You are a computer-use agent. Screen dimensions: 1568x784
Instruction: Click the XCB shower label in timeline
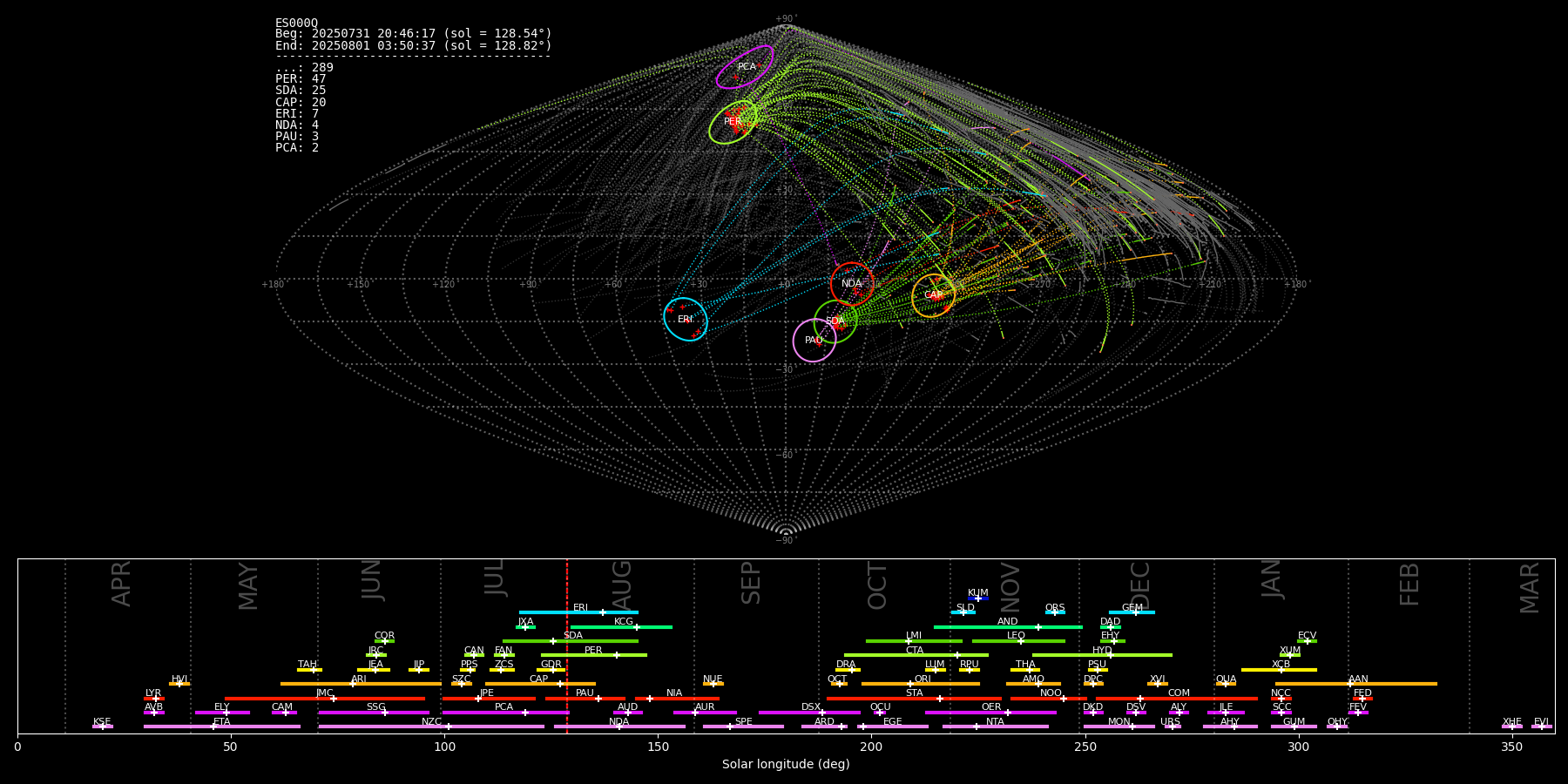coord(1281,665)
